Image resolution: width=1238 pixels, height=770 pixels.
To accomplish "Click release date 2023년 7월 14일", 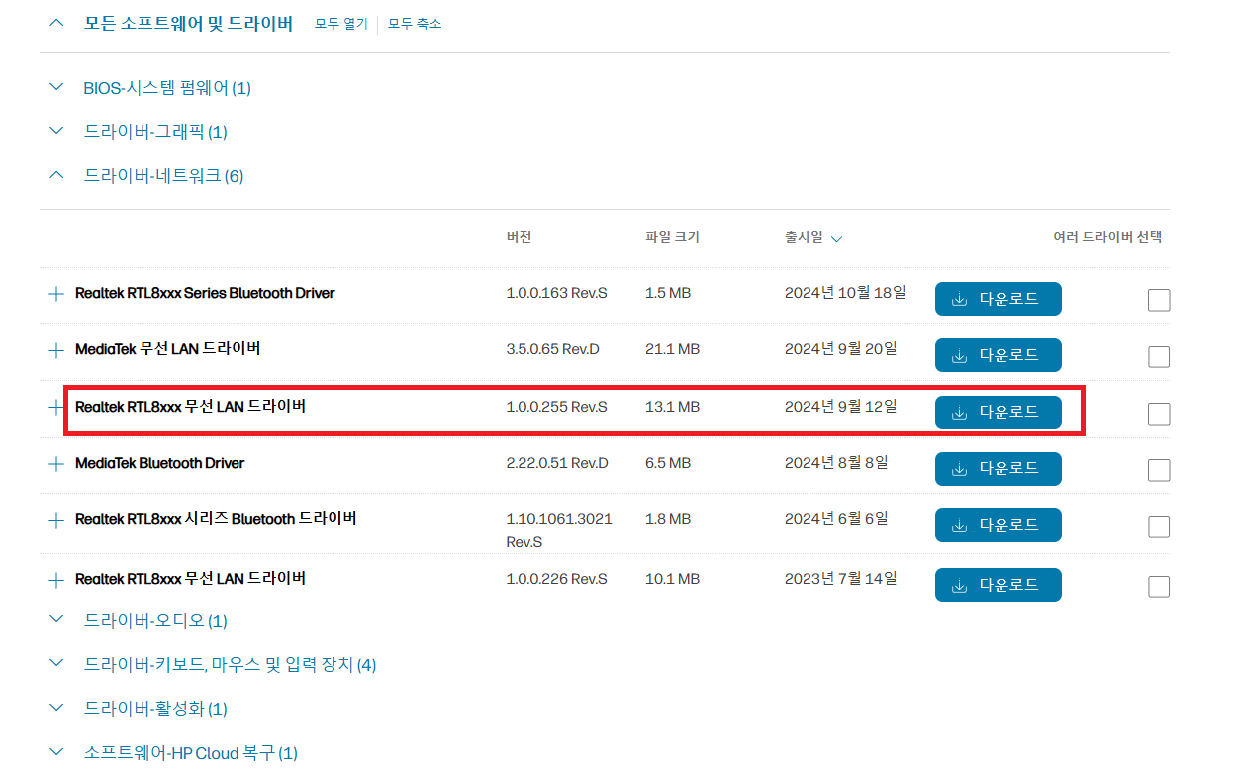I will pyautogui.click(x=841, y=578).
